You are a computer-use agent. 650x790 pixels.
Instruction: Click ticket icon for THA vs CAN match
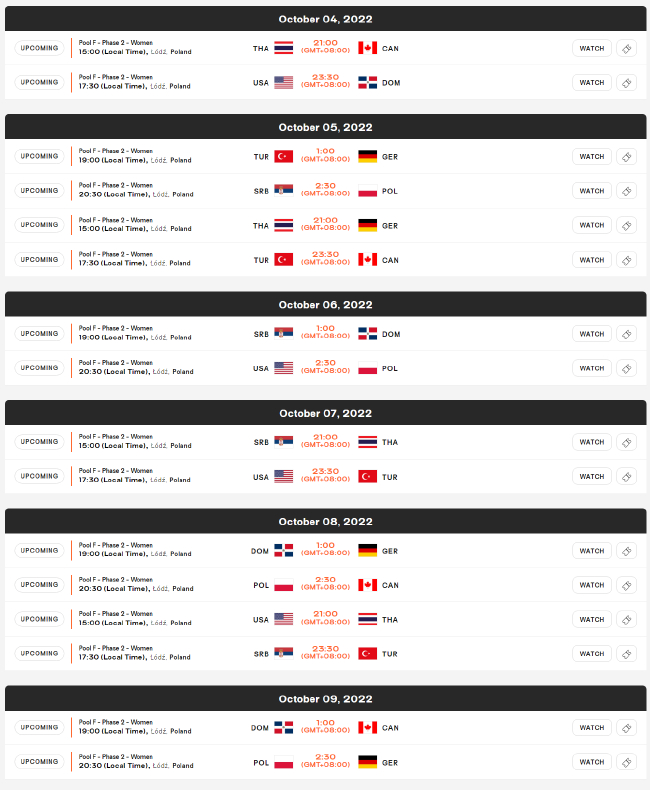[626, 48]
